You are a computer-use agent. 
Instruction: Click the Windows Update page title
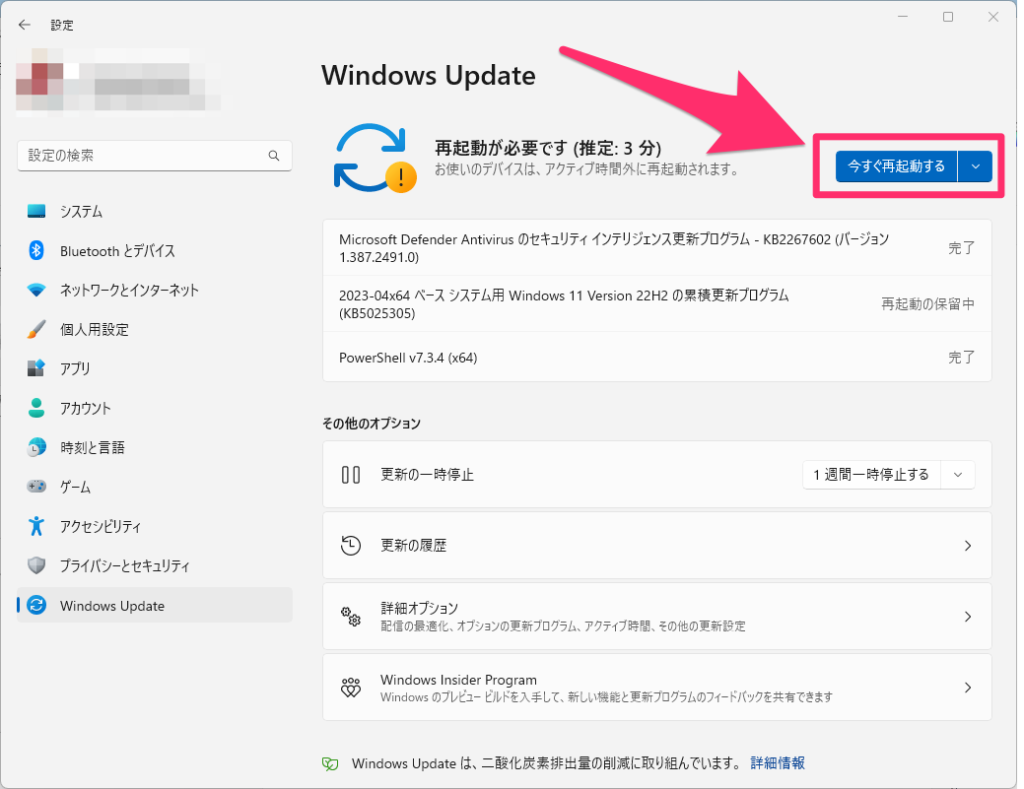(x=428, y=75)
